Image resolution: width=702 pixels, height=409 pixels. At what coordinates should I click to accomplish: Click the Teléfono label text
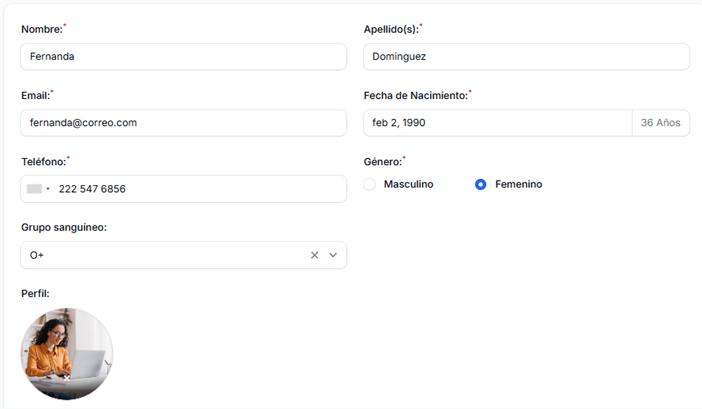click(x=43, y=161)
